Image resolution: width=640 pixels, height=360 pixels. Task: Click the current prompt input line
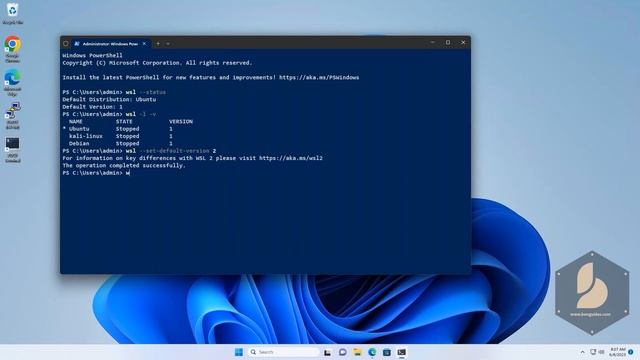point(96,173)
